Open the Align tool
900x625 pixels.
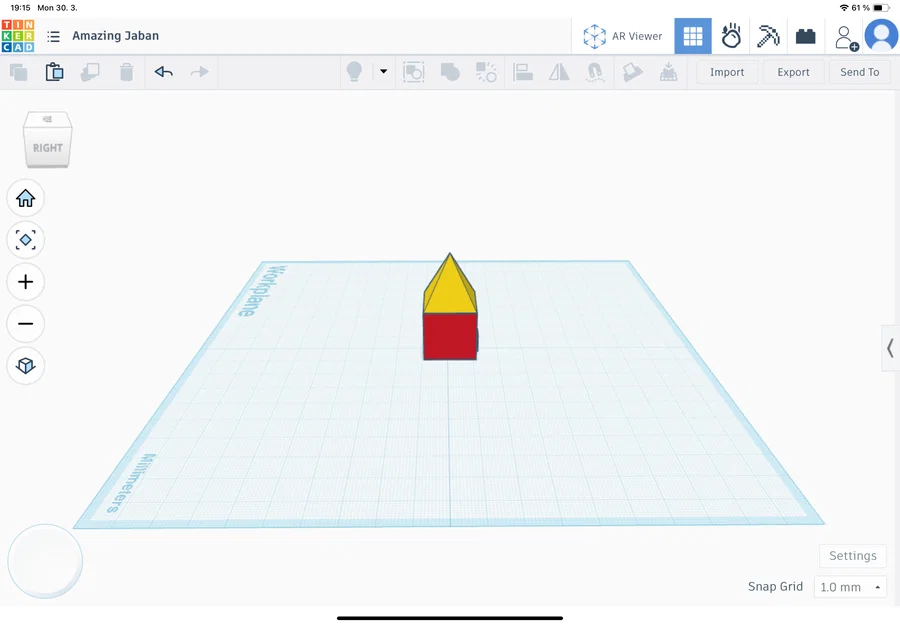523,71
